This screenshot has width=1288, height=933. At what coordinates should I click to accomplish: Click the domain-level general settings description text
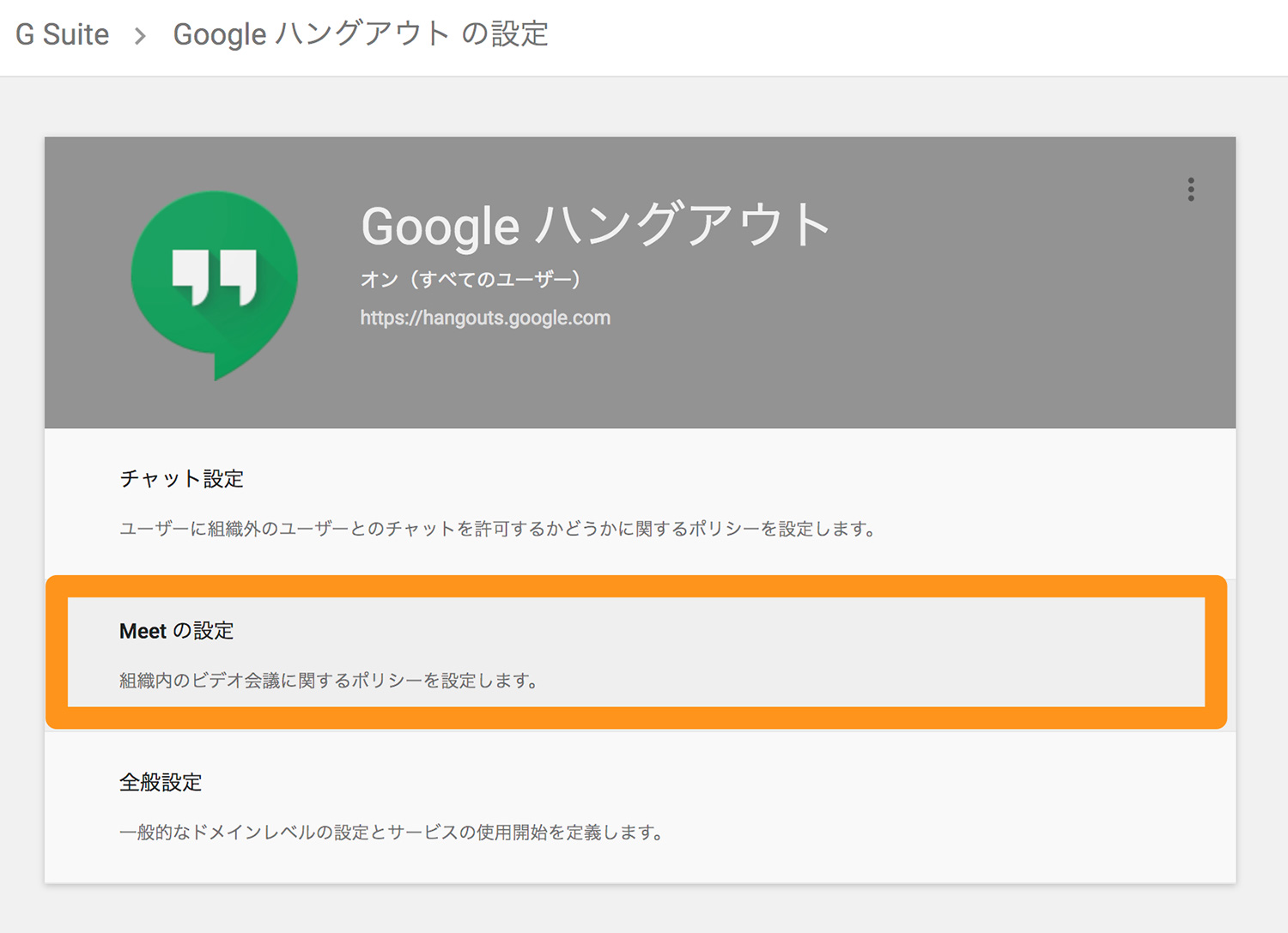pyautogui.click(x=392, y=832)
